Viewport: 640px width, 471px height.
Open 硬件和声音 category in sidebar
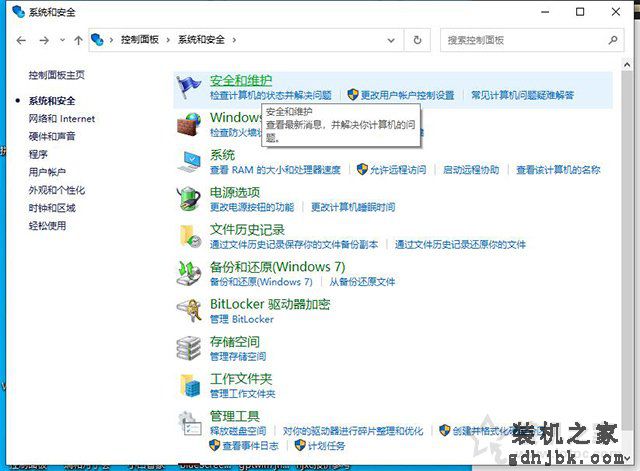52,136
